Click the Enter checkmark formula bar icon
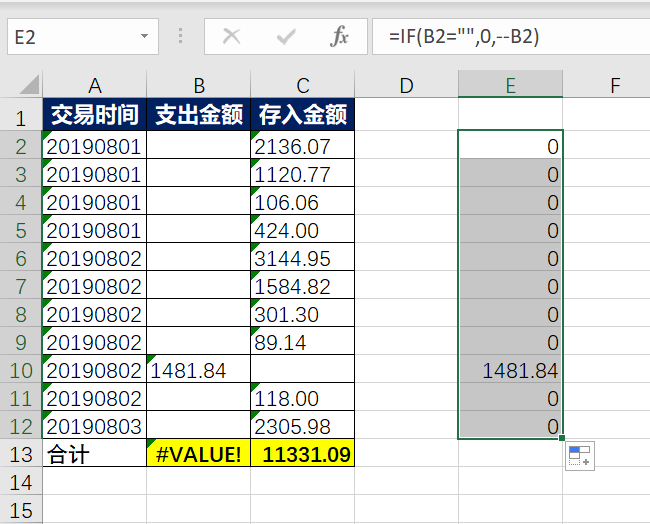 (x=286, y=36)
